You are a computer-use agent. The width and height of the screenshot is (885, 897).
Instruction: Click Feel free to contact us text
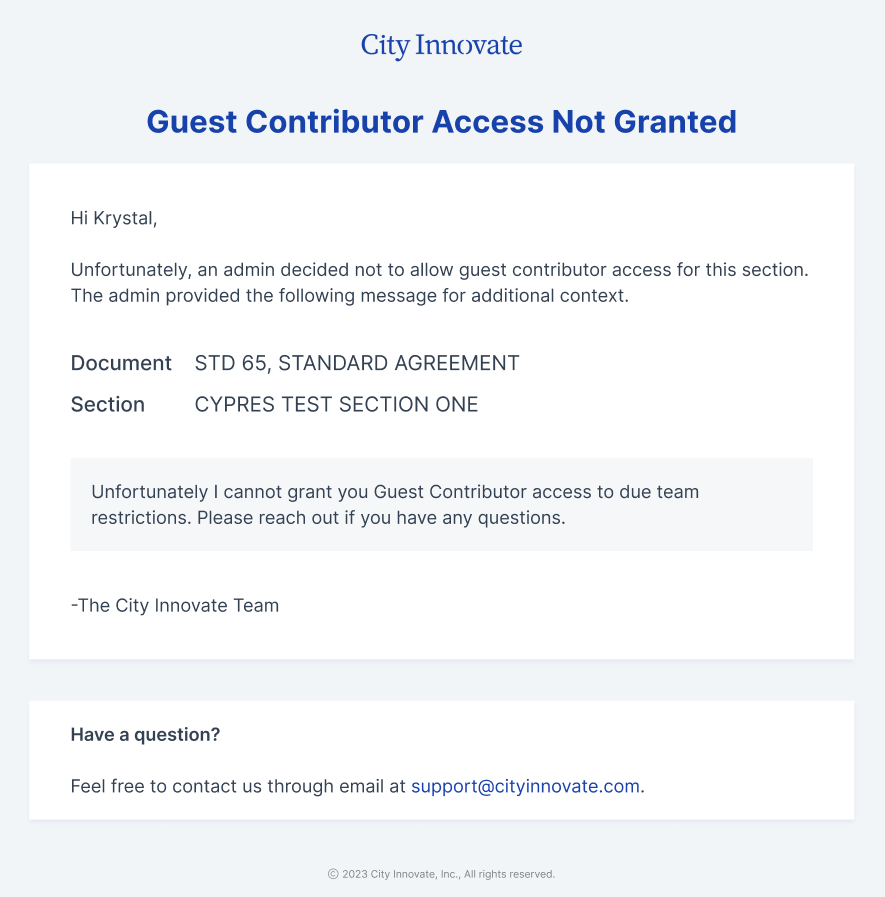[x=238, y=786]
